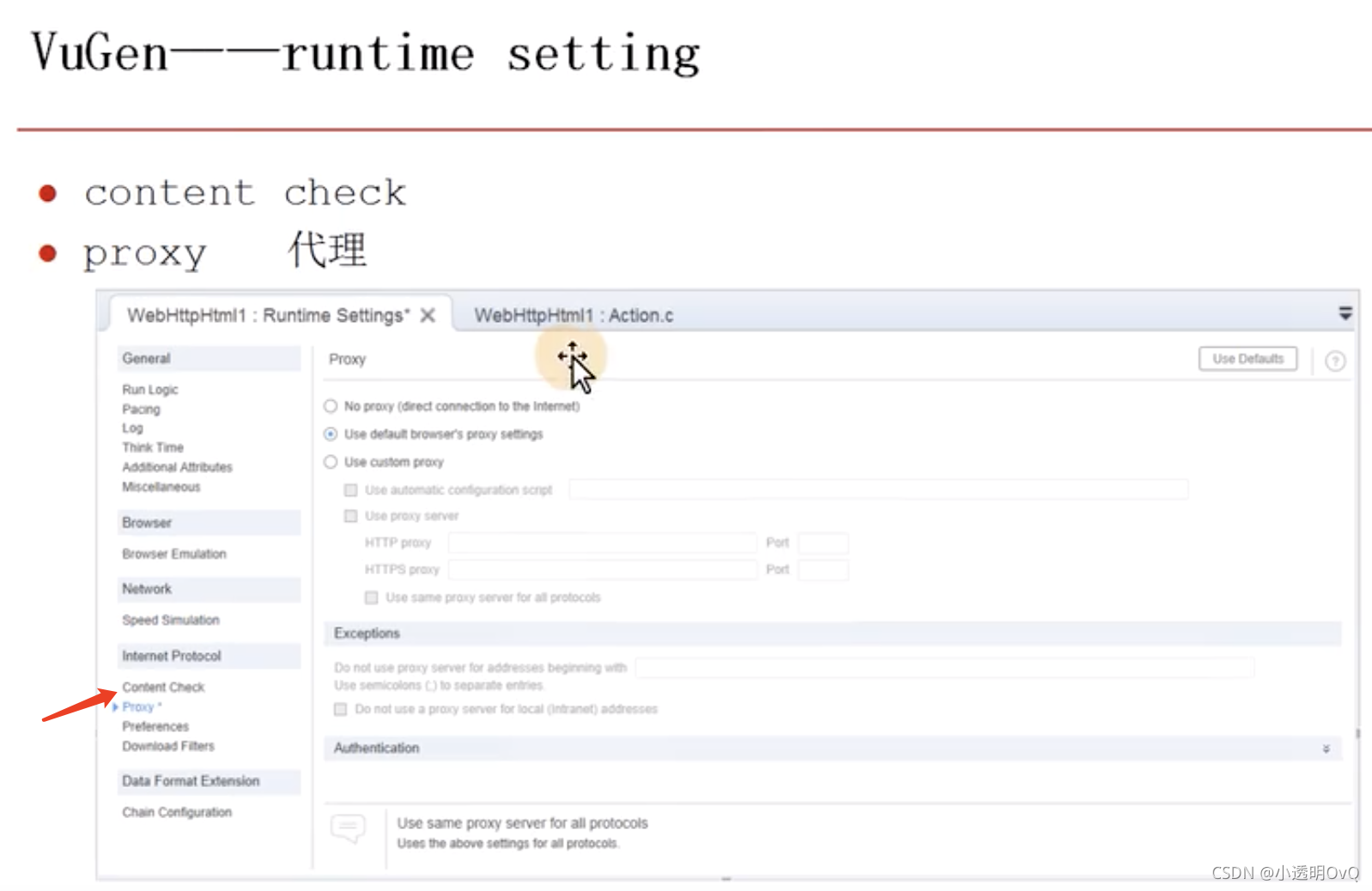Click the Internet Protocol category header

209,656
